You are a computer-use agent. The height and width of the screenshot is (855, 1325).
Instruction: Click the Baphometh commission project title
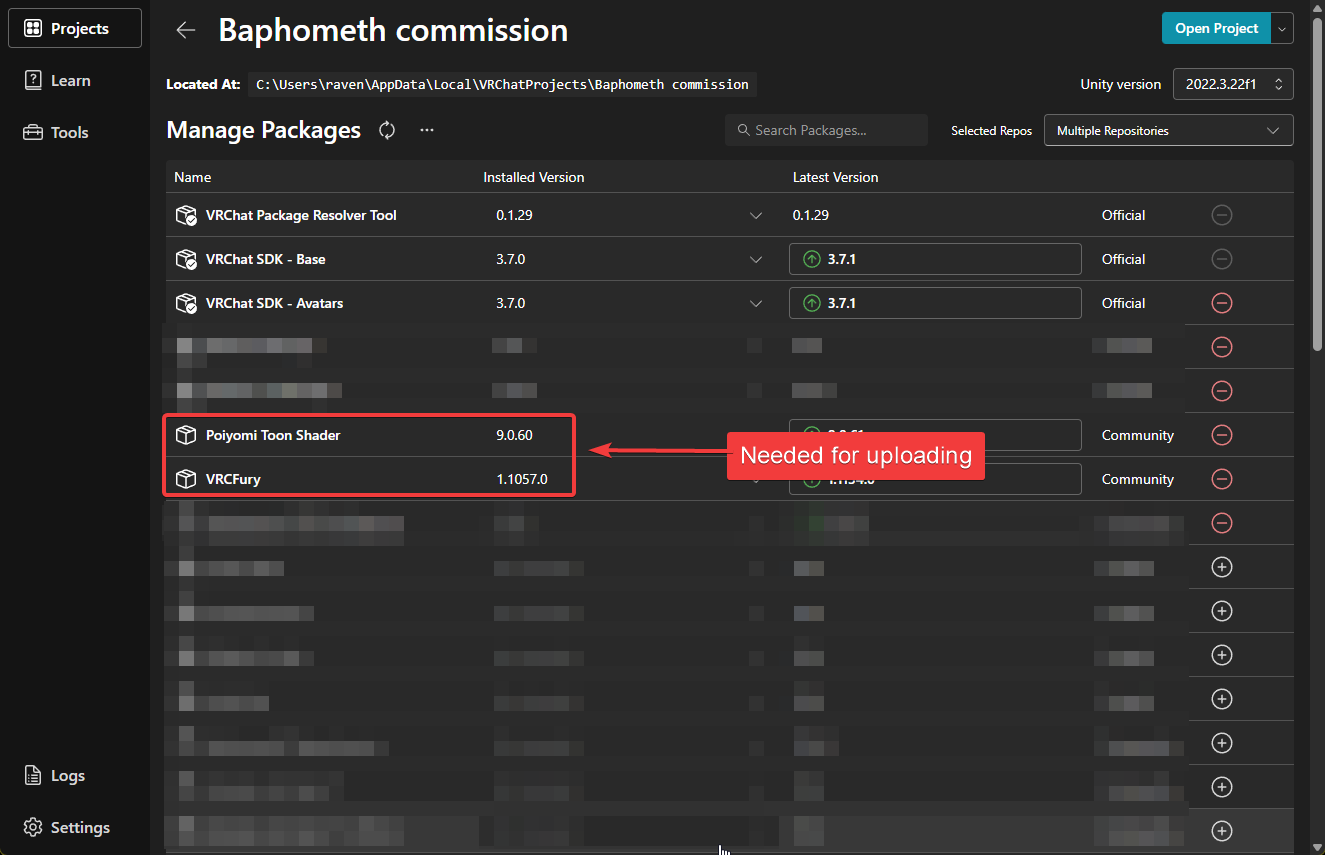pyautogui.click(x=393, y=30)
